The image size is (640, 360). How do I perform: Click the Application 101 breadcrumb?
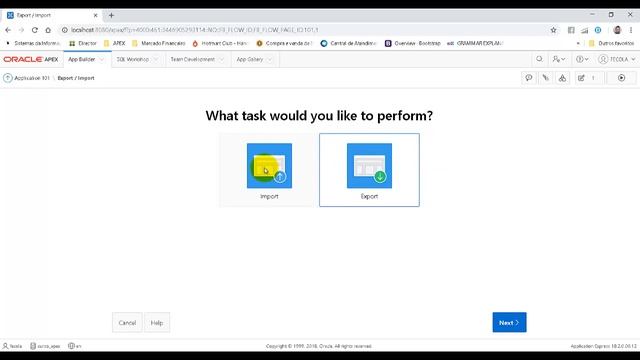(x=32, y=78)
